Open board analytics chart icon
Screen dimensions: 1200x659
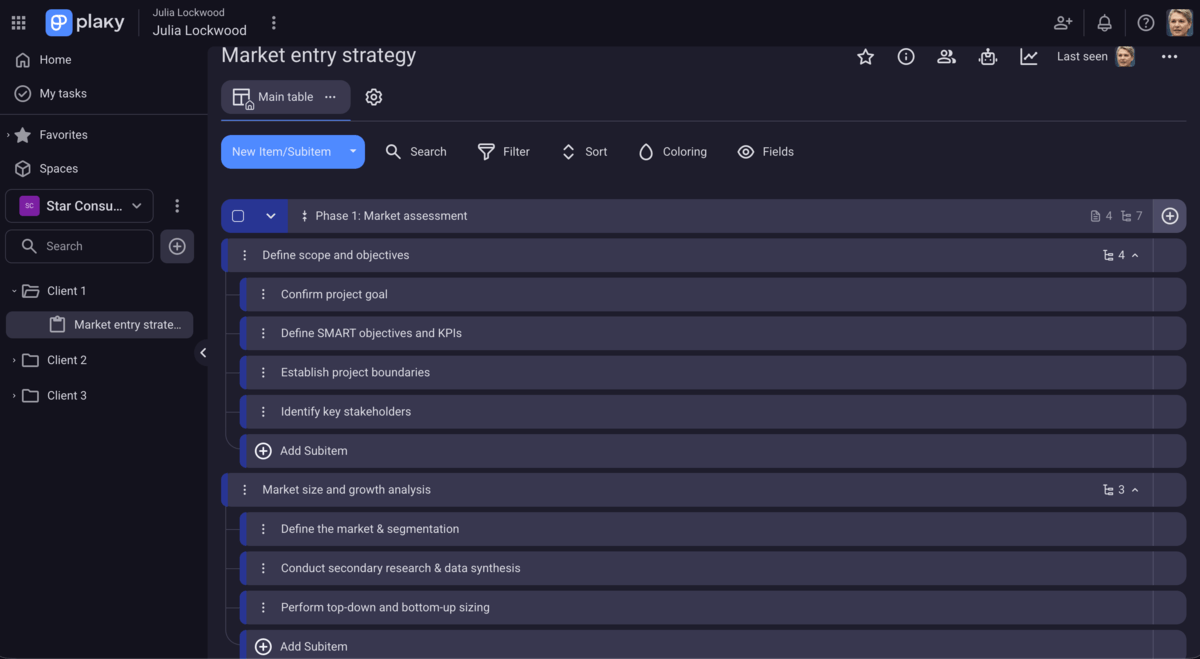point(1028,57)
